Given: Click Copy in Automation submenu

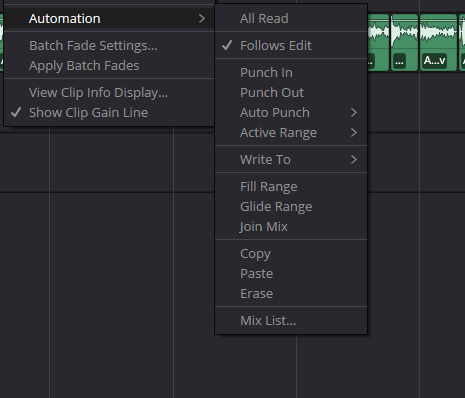Looking at the screenshot, I should click(x=291, y=254).
